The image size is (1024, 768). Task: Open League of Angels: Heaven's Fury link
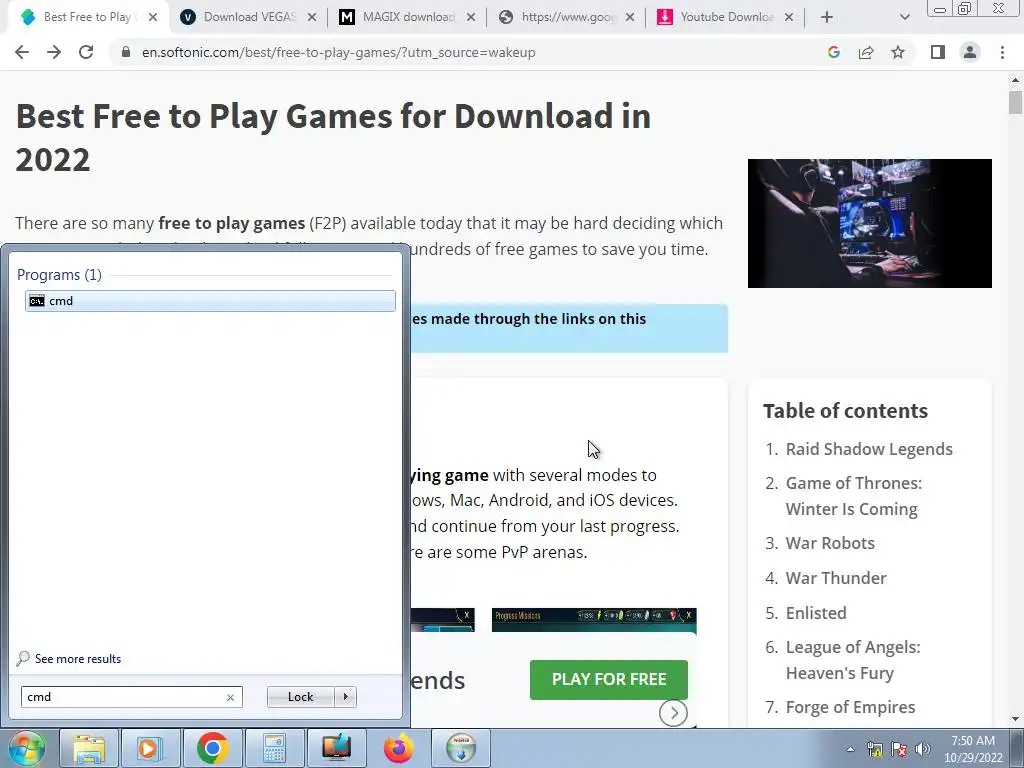(x=853, y=660)
